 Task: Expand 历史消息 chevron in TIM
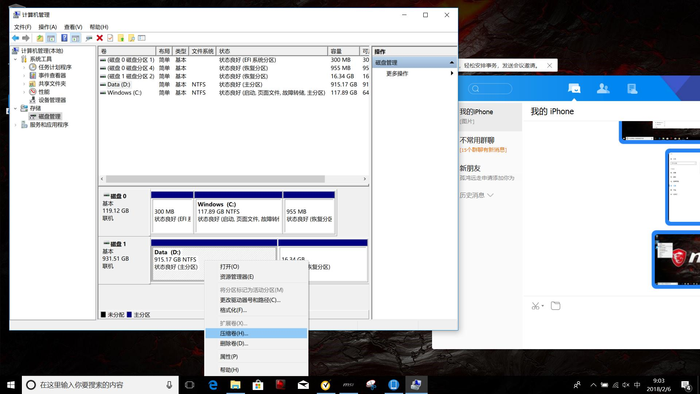[x=490, y=195]
